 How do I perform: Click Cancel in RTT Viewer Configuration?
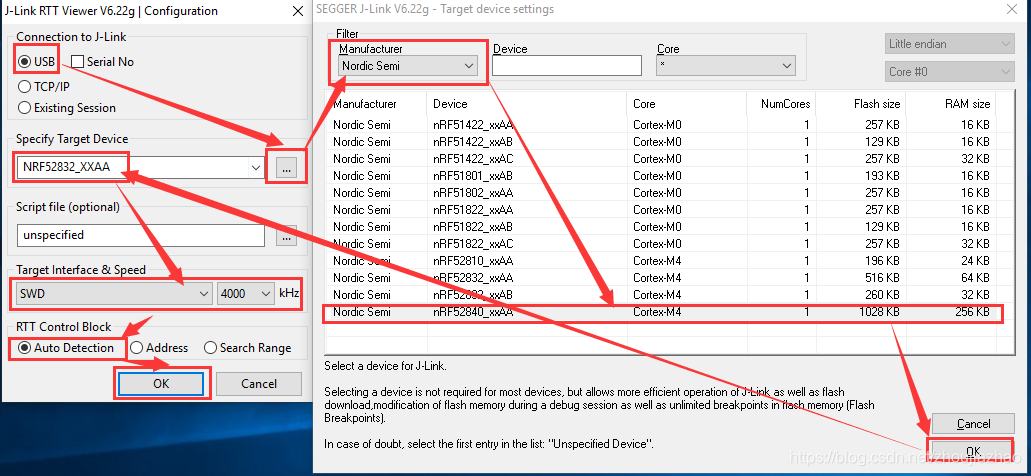[x=258, y=384]
